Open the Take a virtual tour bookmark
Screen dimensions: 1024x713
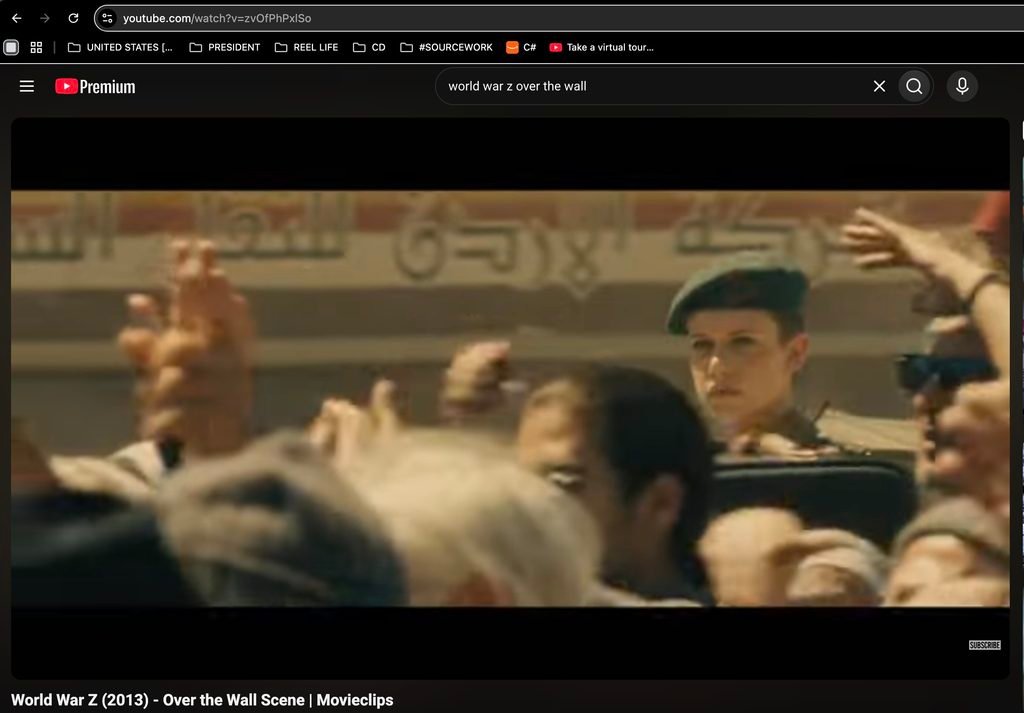point(601,47)
